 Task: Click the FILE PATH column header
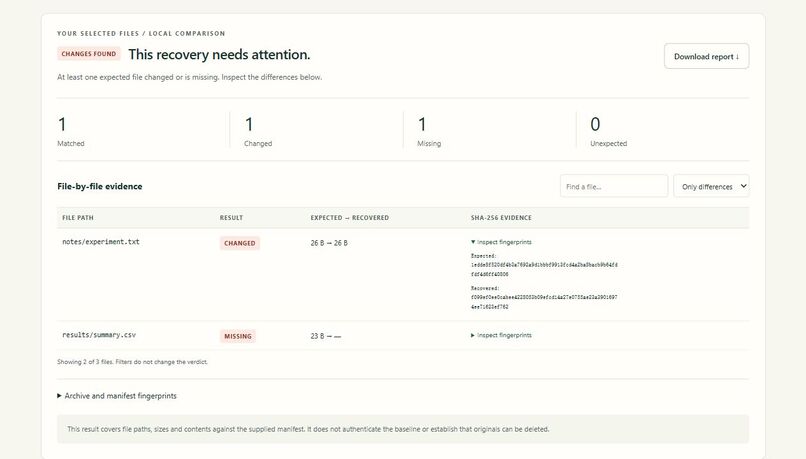78,217
